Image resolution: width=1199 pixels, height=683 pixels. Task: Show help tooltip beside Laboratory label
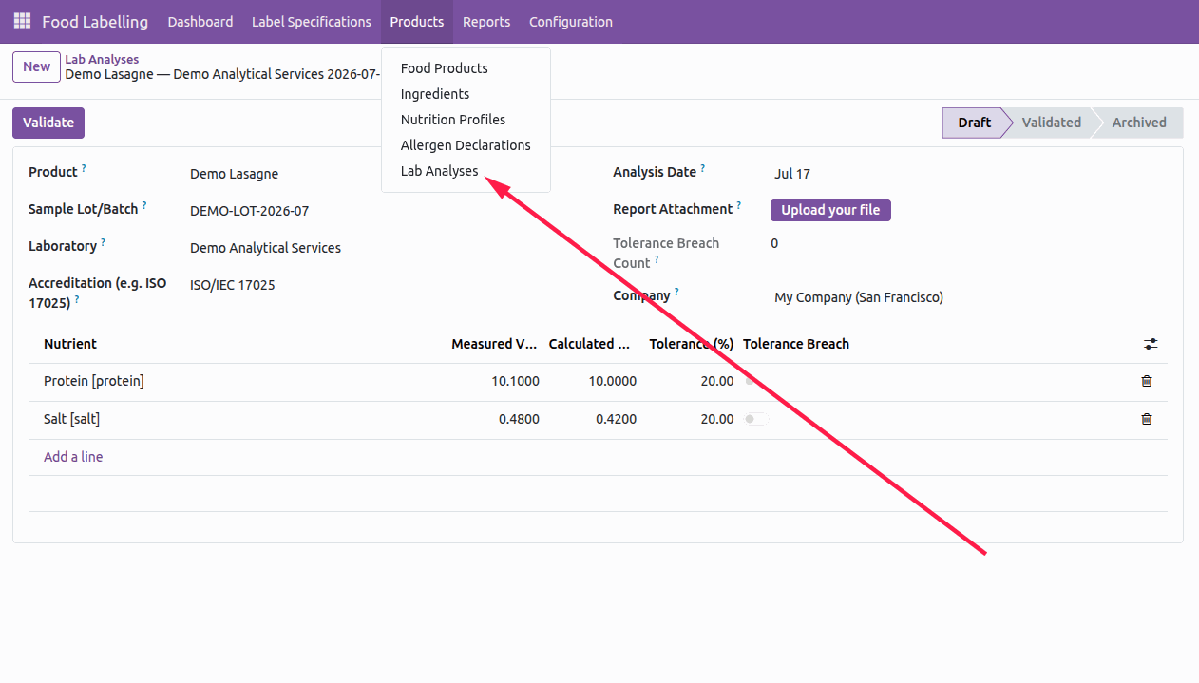103,242
